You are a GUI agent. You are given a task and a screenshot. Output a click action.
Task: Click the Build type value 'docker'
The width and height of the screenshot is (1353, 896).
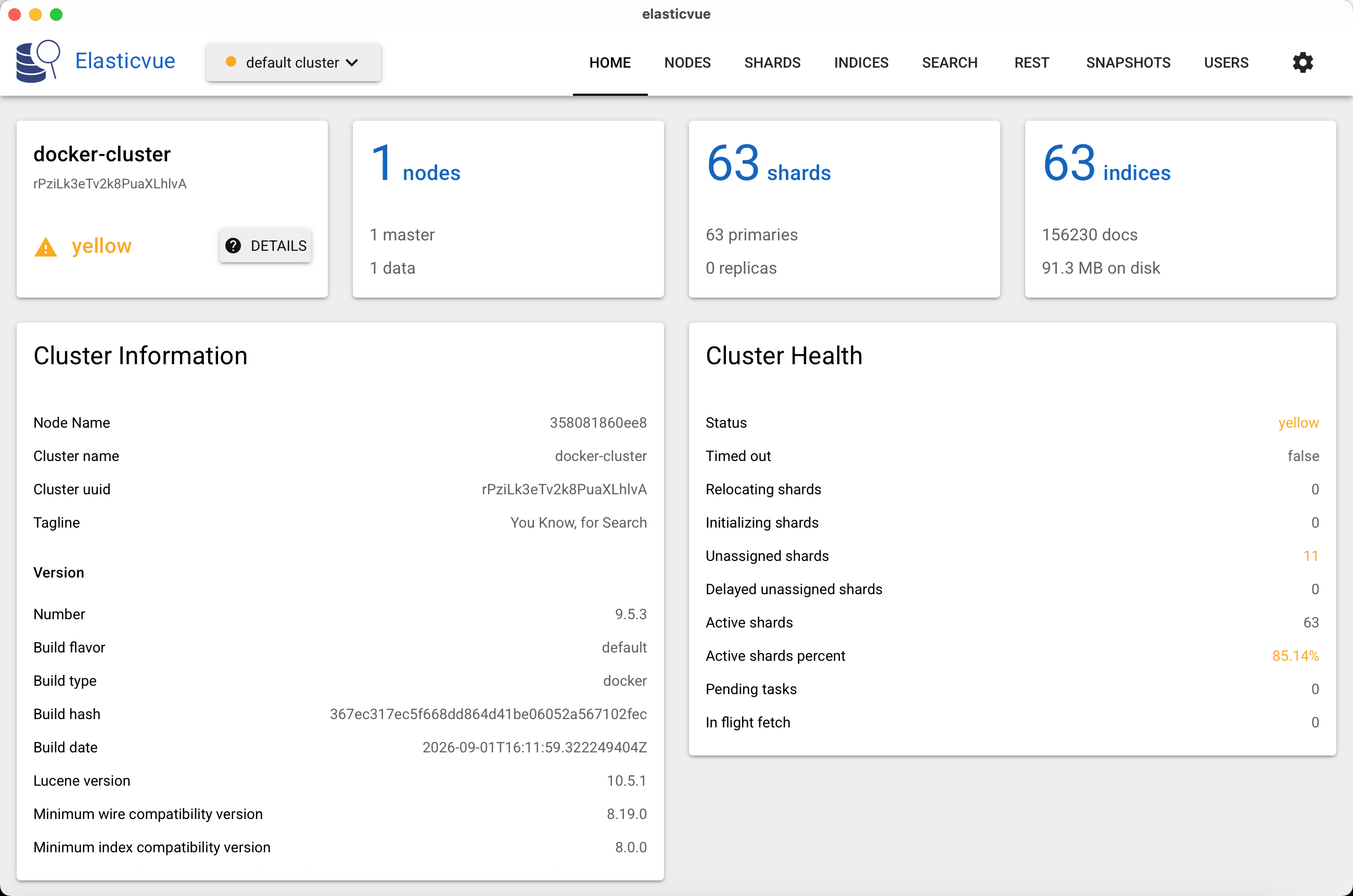coord(625,681)
